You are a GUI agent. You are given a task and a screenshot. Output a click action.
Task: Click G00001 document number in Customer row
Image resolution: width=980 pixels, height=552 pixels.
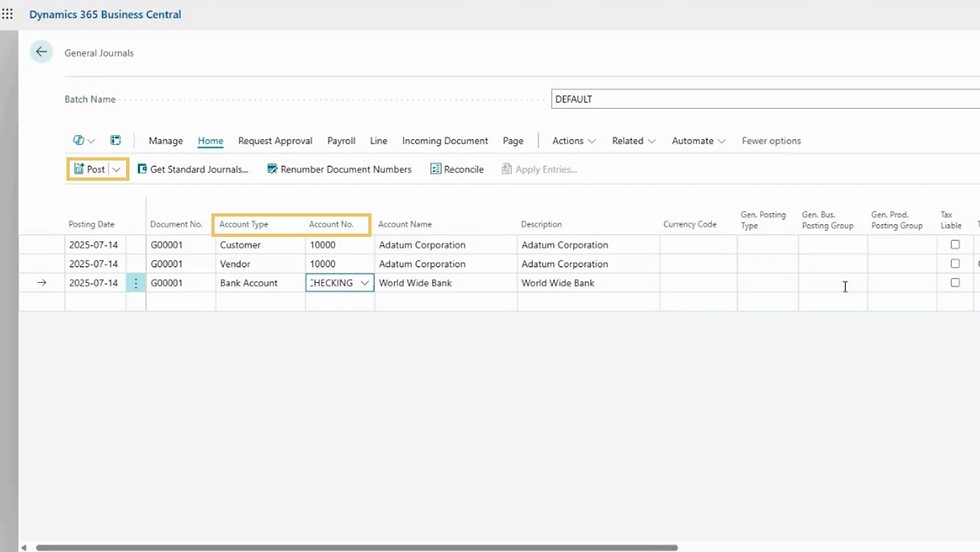(x=181, y=245)
